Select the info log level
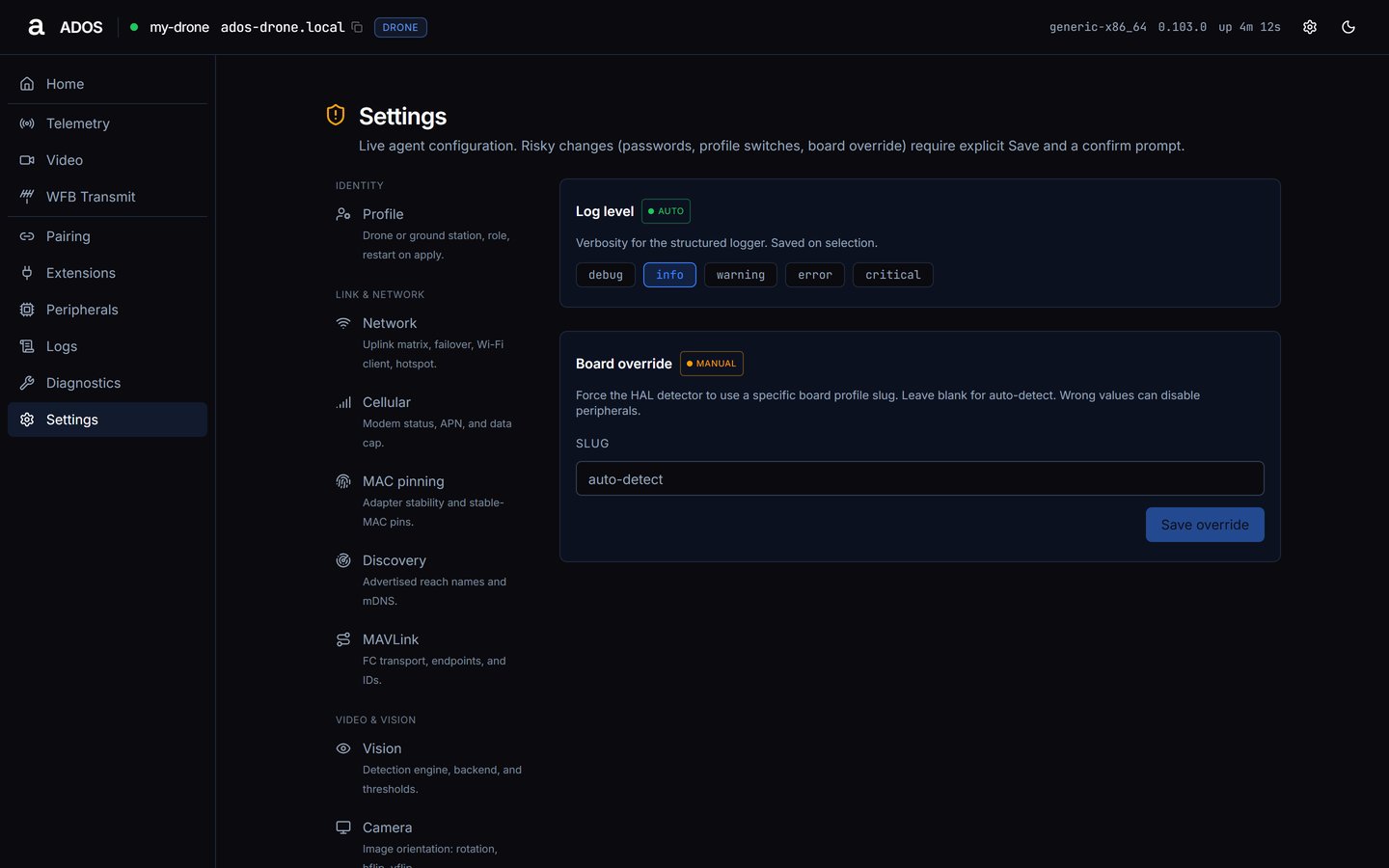Image resolution: width=1389 pixels, height=868 pixels. [x=669, y=275]
